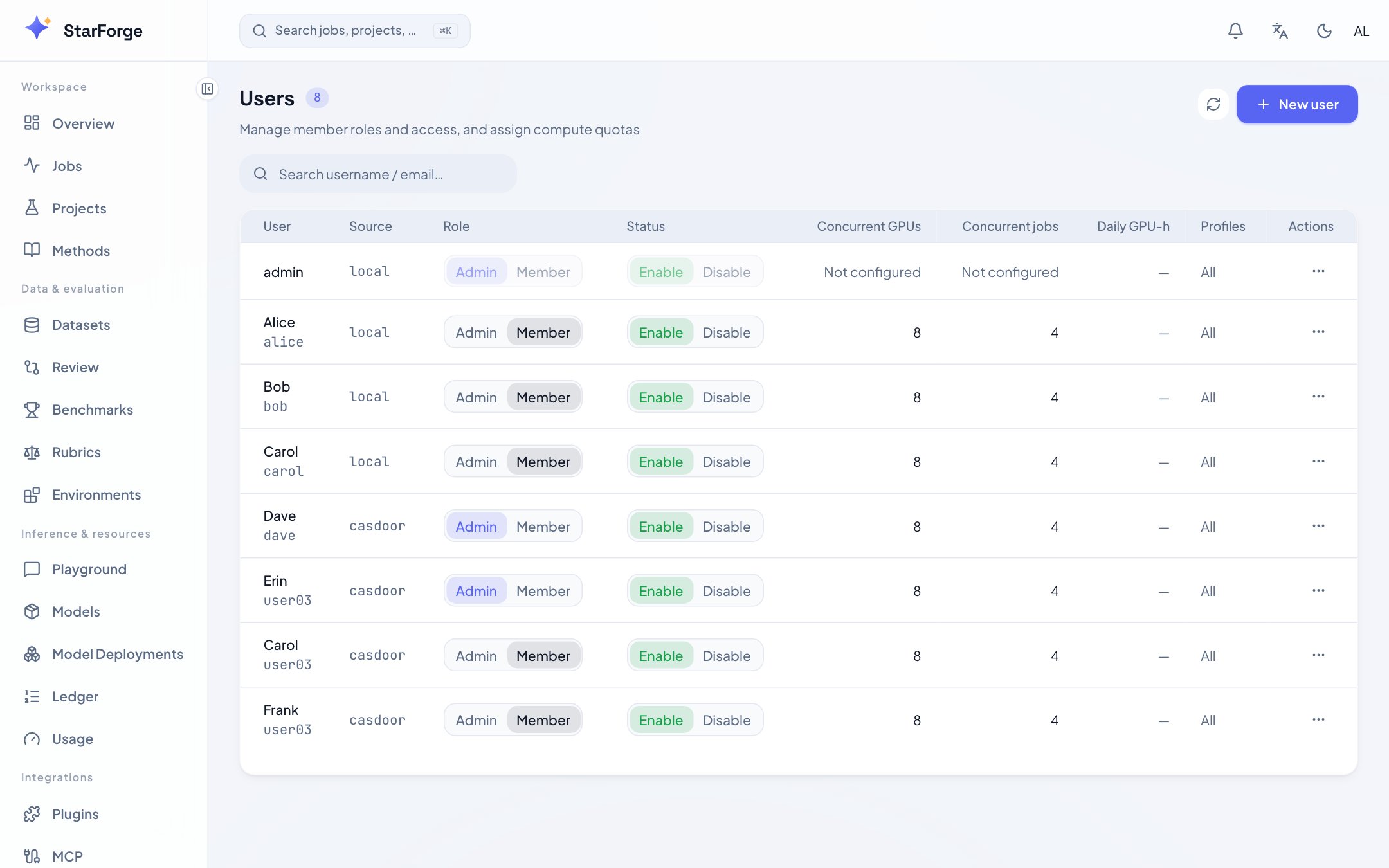Collapse the sidebar panel
This screenshot has height=868, width=1389.
[x=207, y=89]
